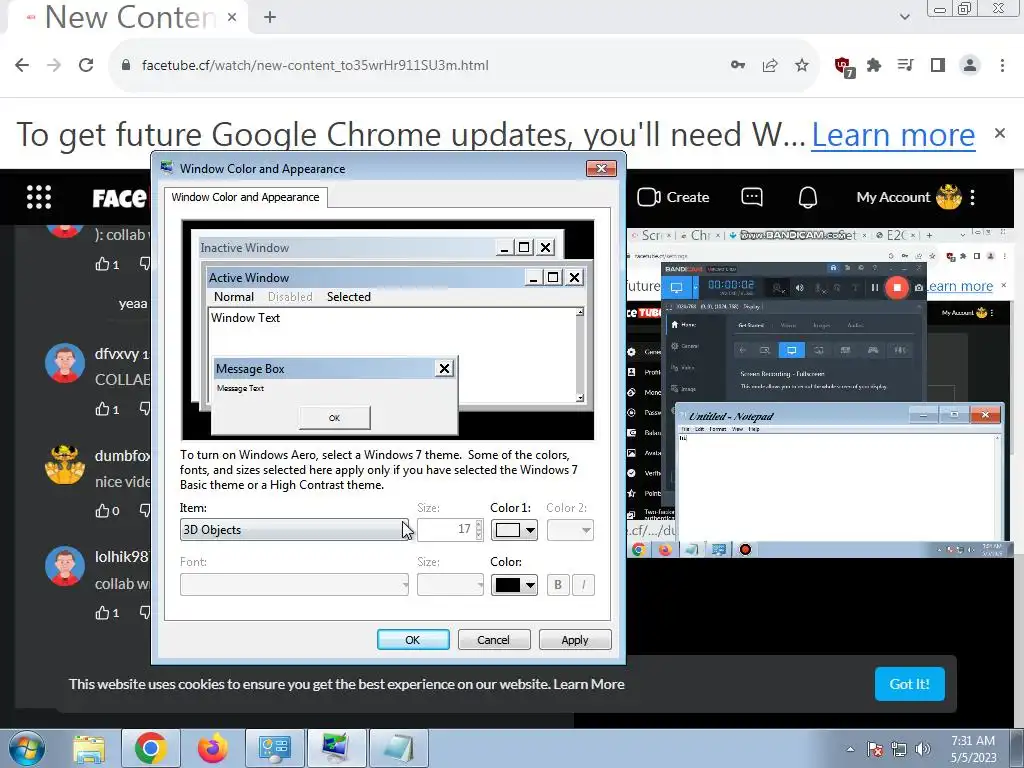Switch to the Notepad taskbar item
The height and width of the screenshot is (768, 1024).
[399, 748]
